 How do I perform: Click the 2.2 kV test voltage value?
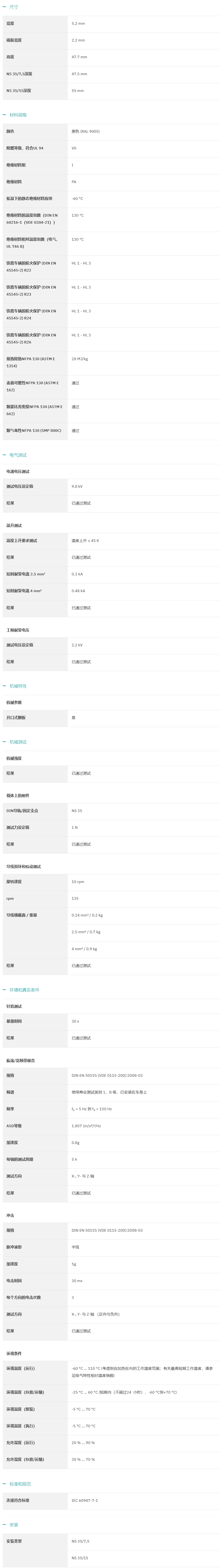(77, 645)
